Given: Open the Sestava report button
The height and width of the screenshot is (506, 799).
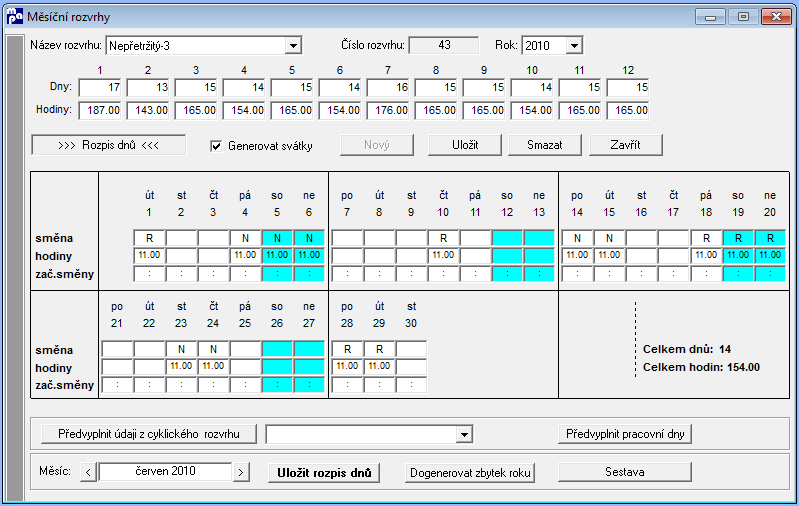Looking at the screenshot, I should click(x=625, y=472).
